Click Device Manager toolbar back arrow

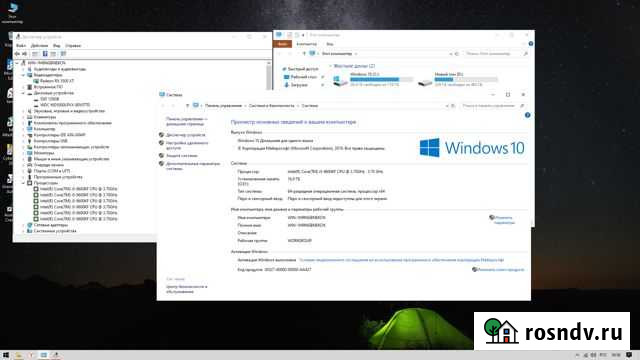pos(17,54)
